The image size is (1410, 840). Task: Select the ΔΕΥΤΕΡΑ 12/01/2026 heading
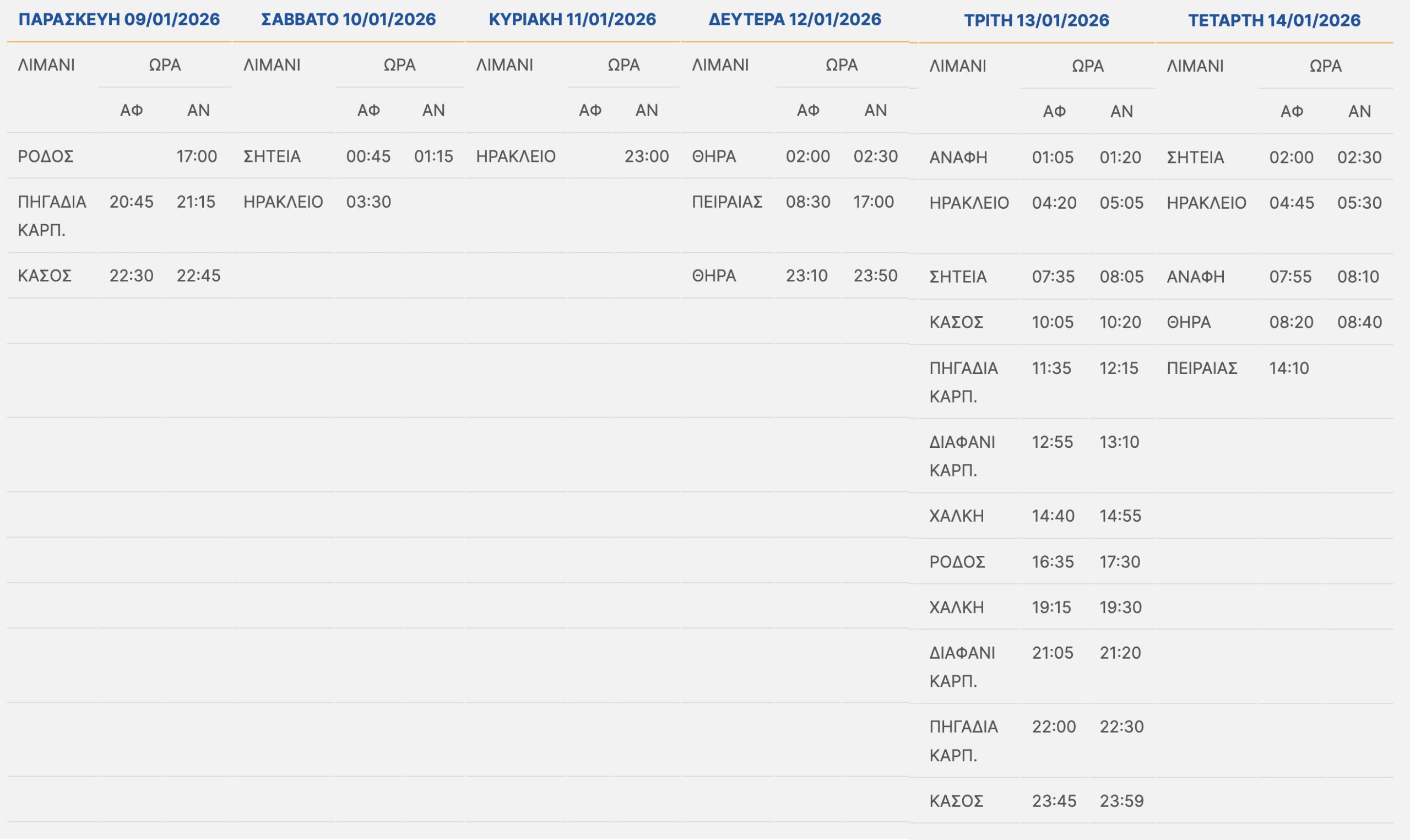(x=794, y=19)
